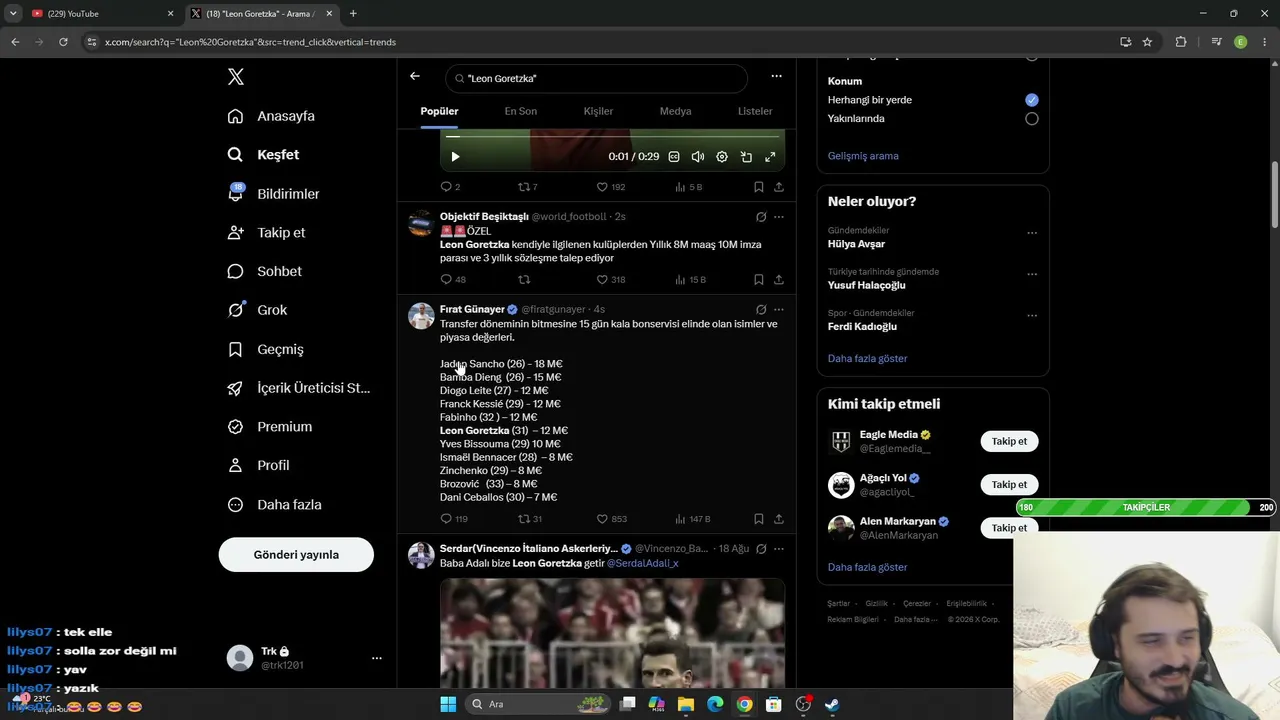Switch to the En Son tab
The width and height of the screenshot is (1280, 720).
(x=521, y=111)
